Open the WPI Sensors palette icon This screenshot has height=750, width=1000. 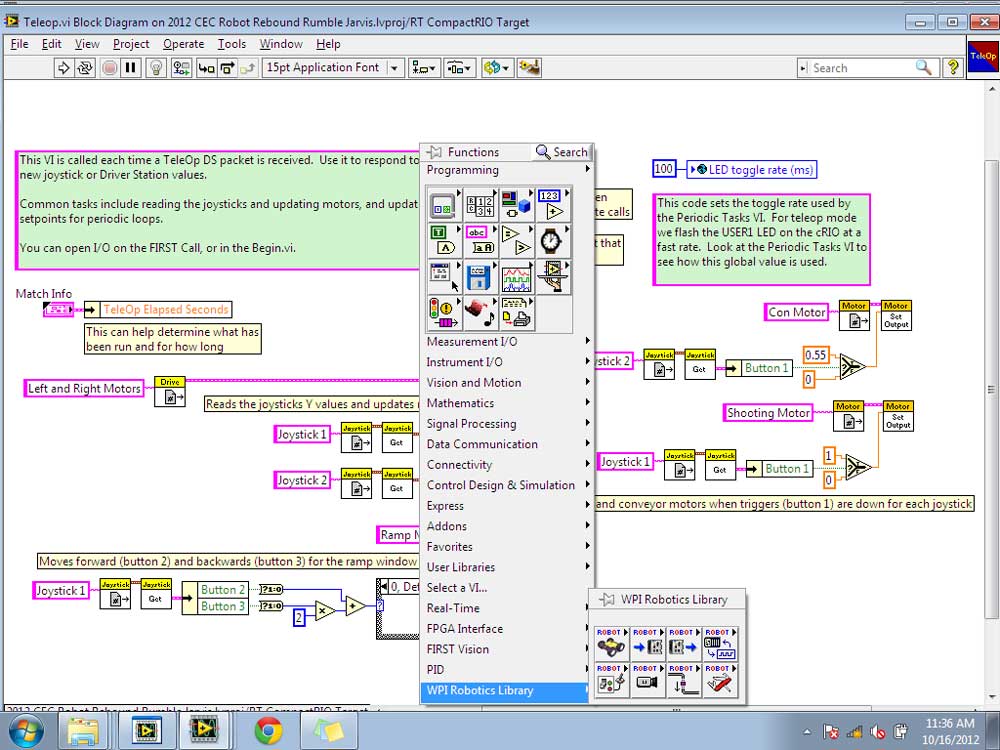(x=648, y=643)
